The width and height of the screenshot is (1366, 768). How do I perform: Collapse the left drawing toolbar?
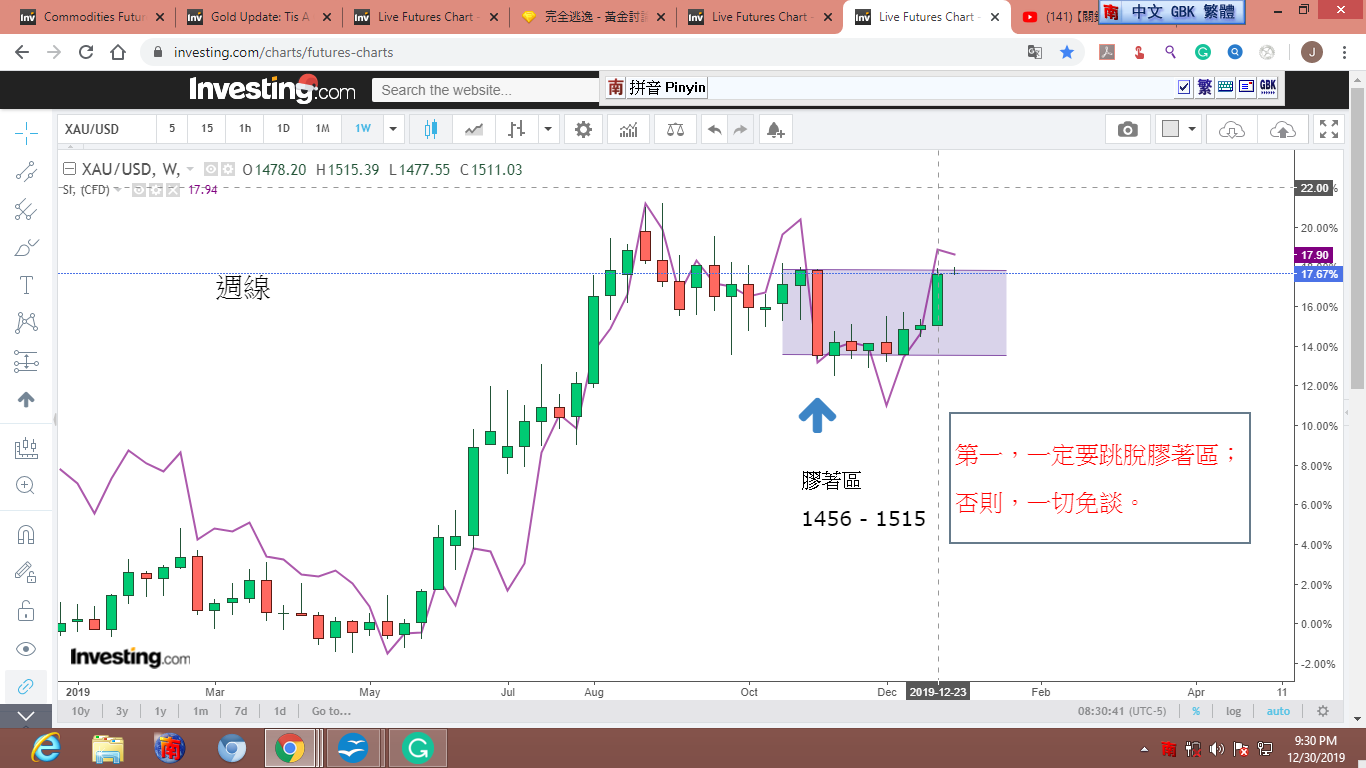tap(26, 716)
